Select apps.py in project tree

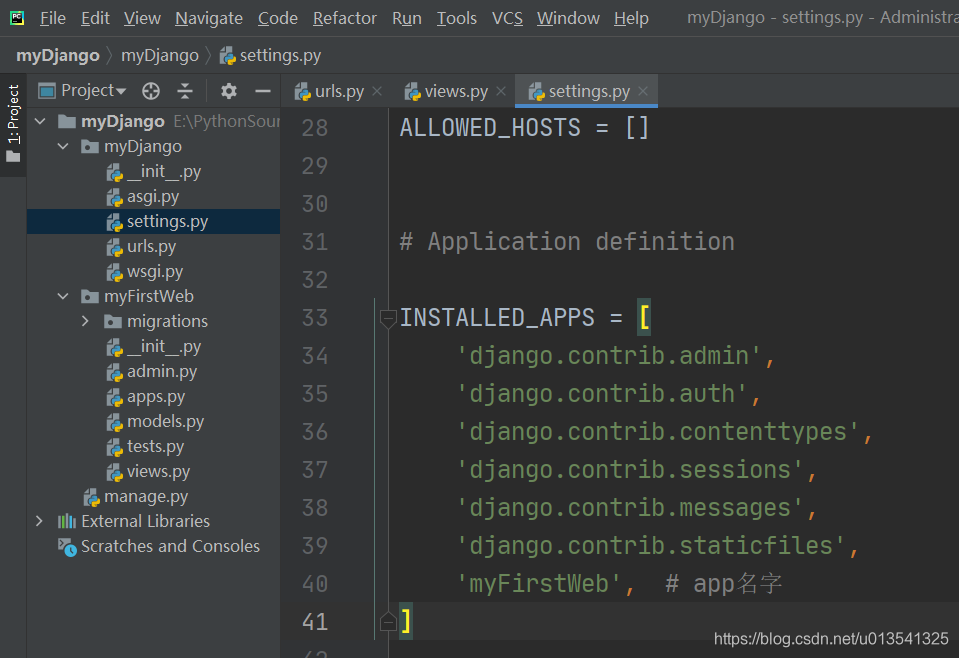pos(156,397)
